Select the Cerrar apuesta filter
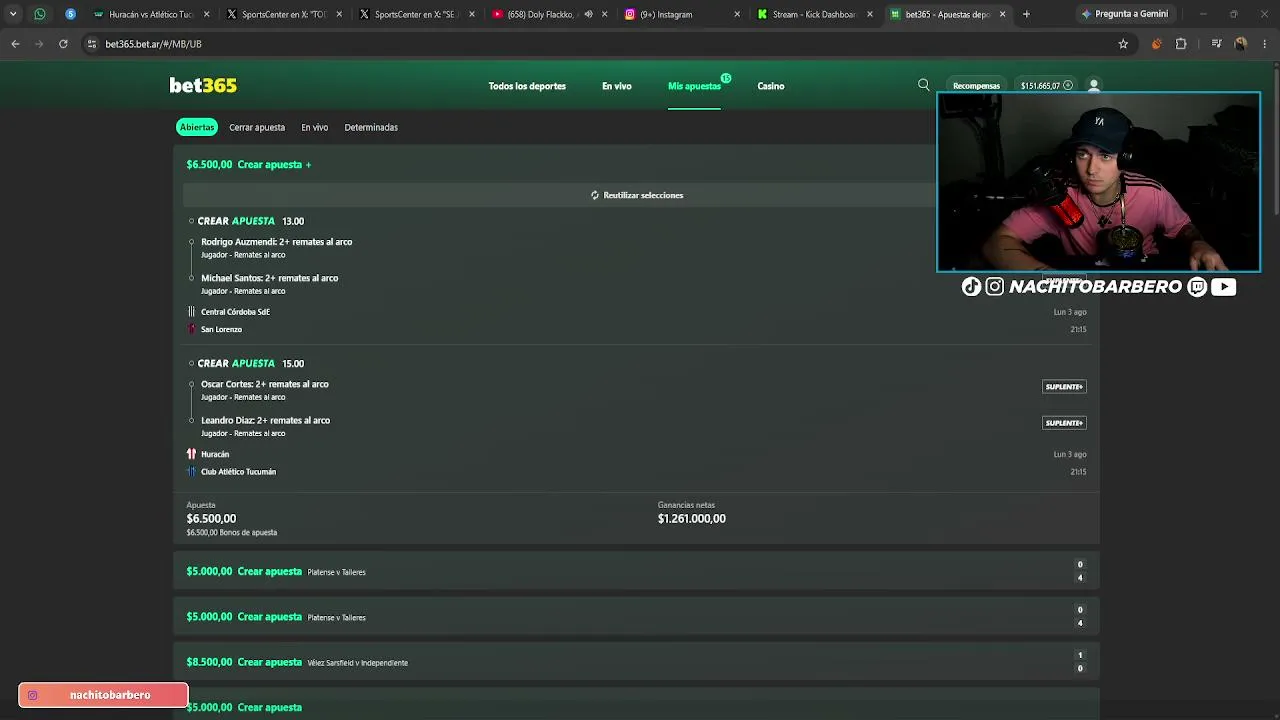 pos(257,128)
